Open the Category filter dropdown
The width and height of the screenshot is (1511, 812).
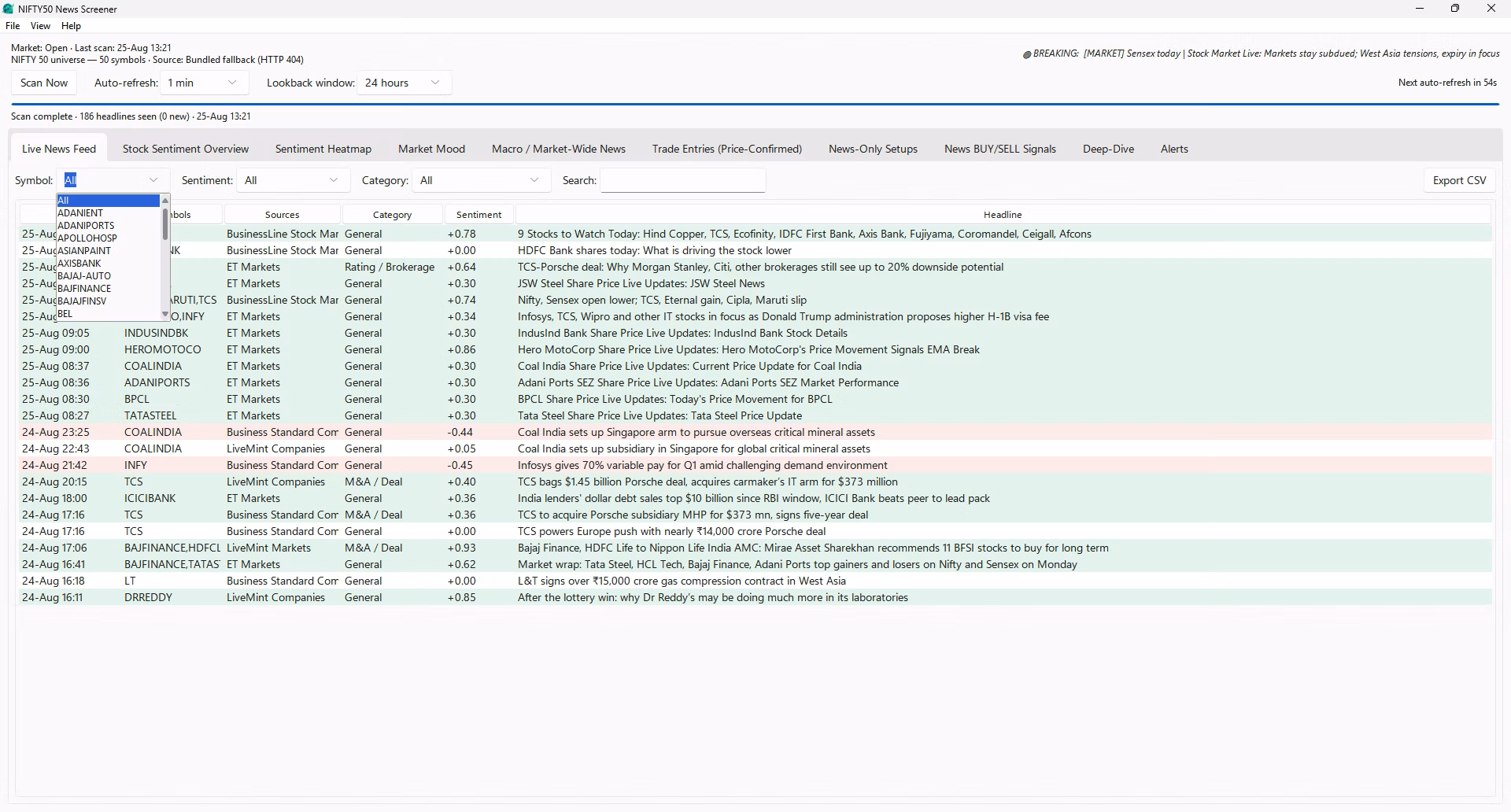point(480,180)
